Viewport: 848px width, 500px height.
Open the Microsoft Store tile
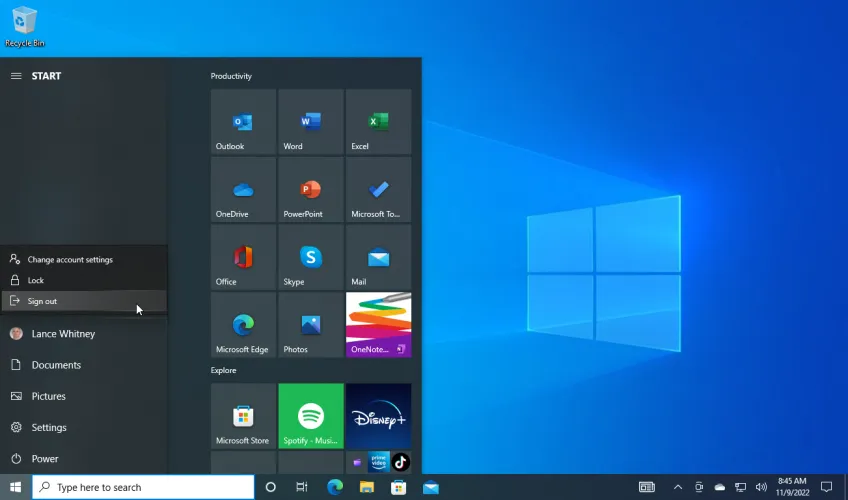[243, 416]
